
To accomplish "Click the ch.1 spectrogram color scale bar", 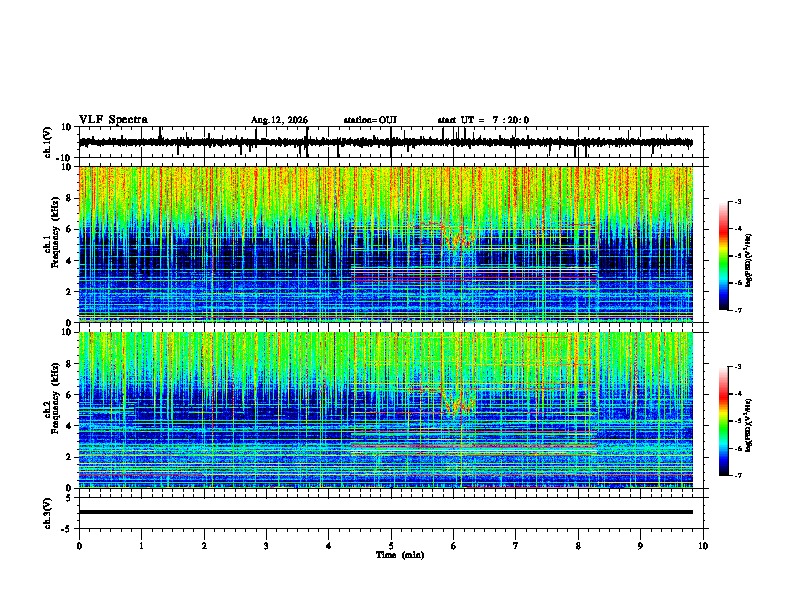I will 724,256.
